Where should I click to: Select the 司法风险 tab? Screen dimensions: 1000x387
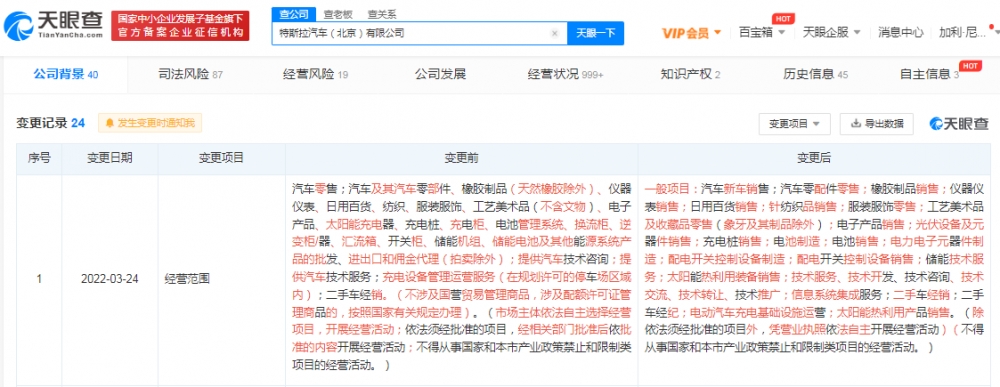pyautogui.click(x=190, y=75)
